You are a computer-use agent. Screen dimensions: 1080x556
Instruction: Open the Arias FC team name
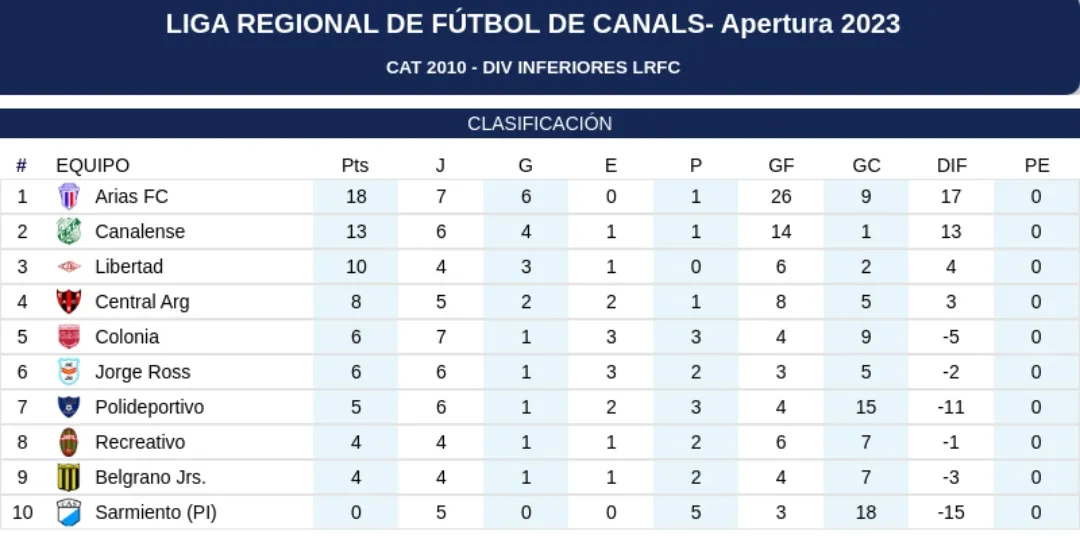click(x=131, y=197)
